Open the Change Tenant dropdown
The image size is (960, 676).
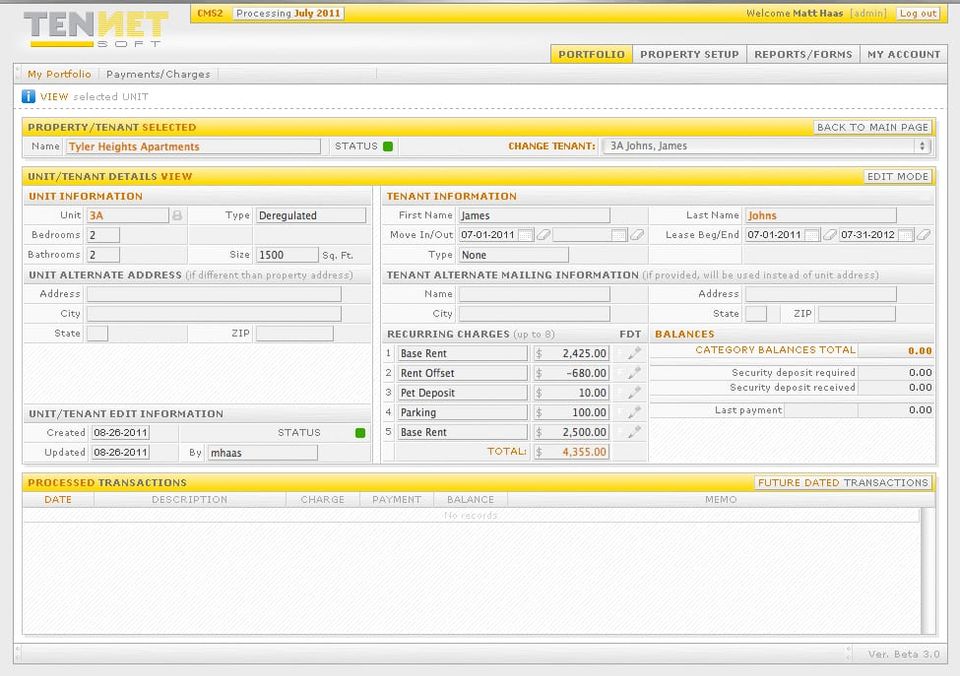[766, 146]
